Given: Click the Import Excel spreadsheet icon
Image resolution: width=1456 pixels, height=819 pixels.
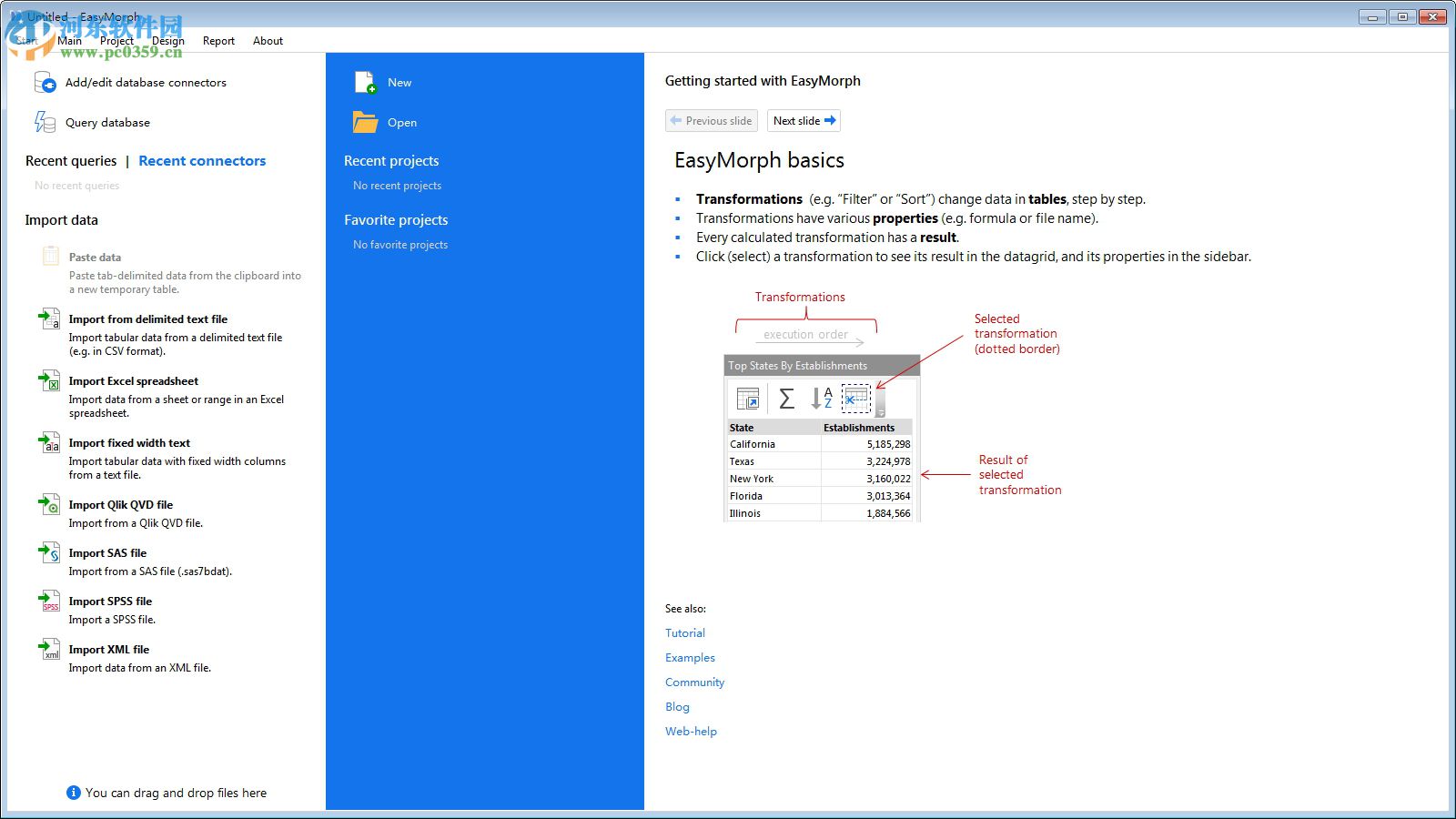Looking at the screenshot, I should pos(48,381).
